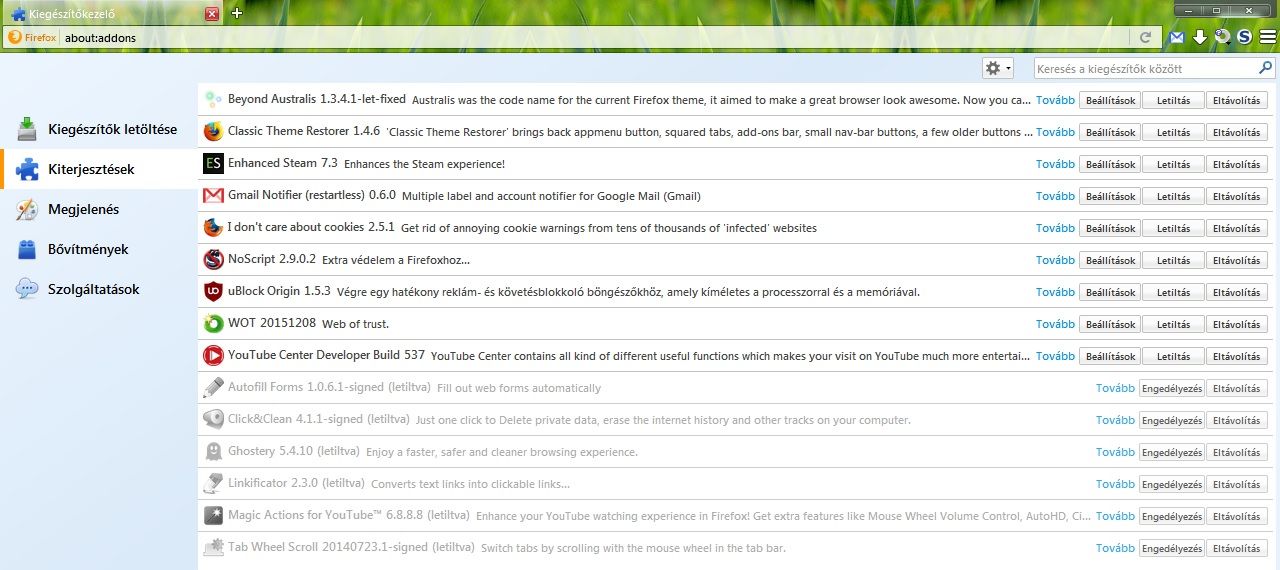Click the Linkificator extension icon
1280x570 pixels.
[x=213, y=484]
